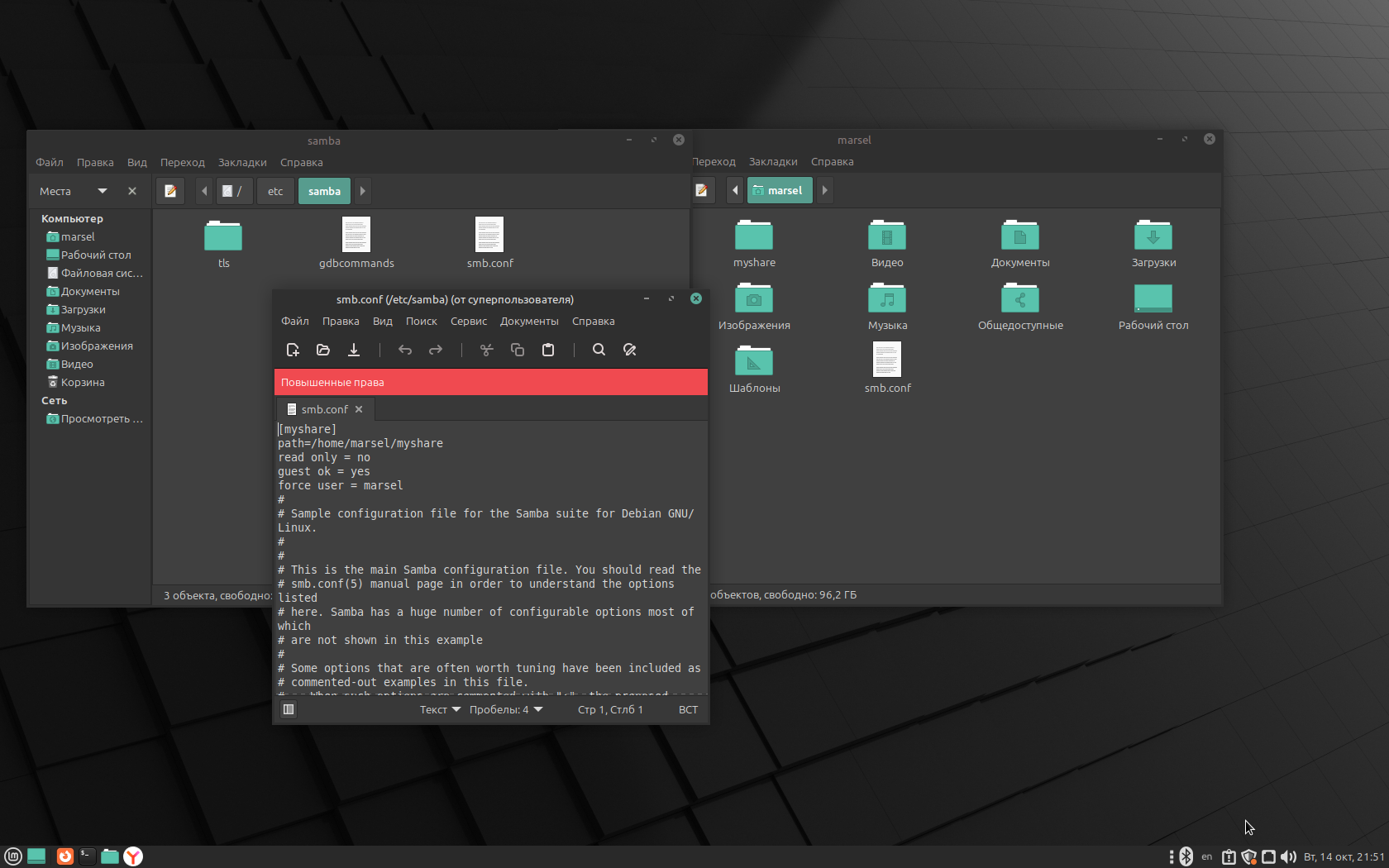Toggle the editor side panel button
The width and height of the screenshot is (1389, 868).
pos(289,709)
